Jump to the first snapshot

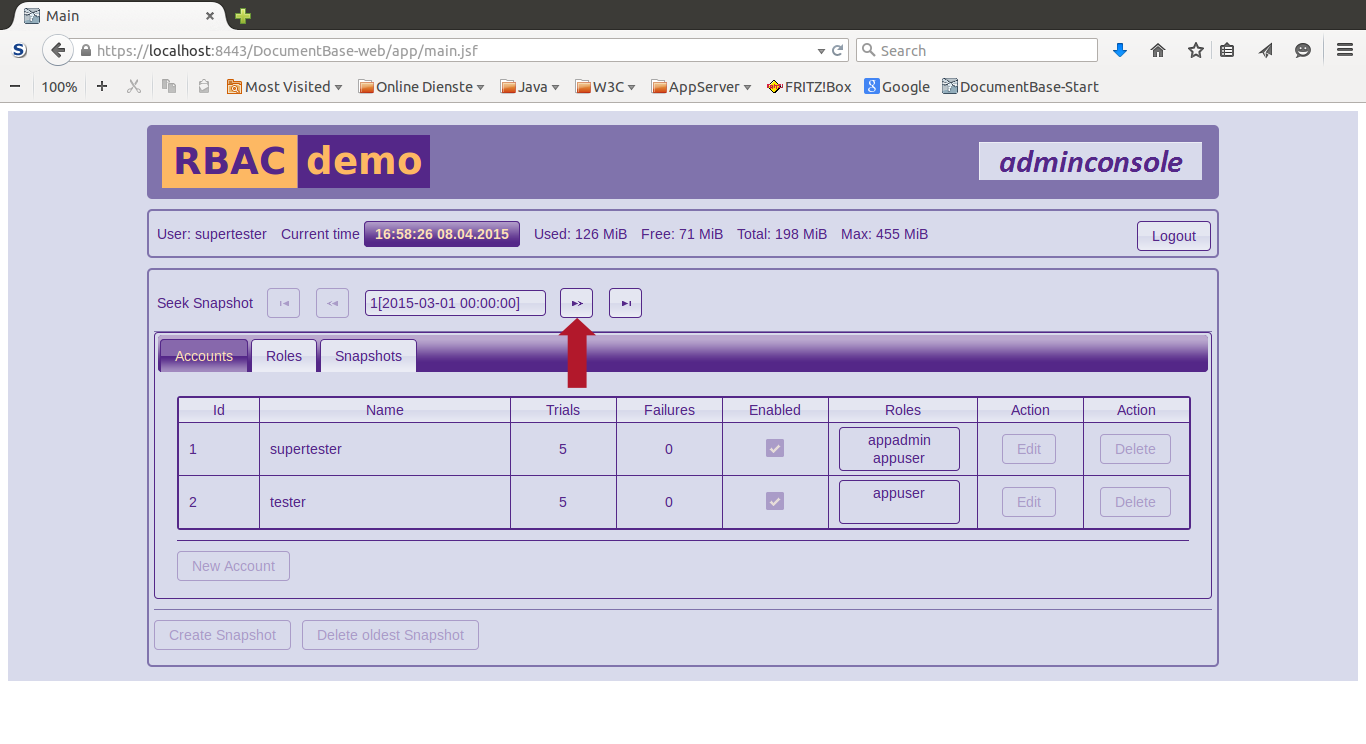[x=283, y=303]
